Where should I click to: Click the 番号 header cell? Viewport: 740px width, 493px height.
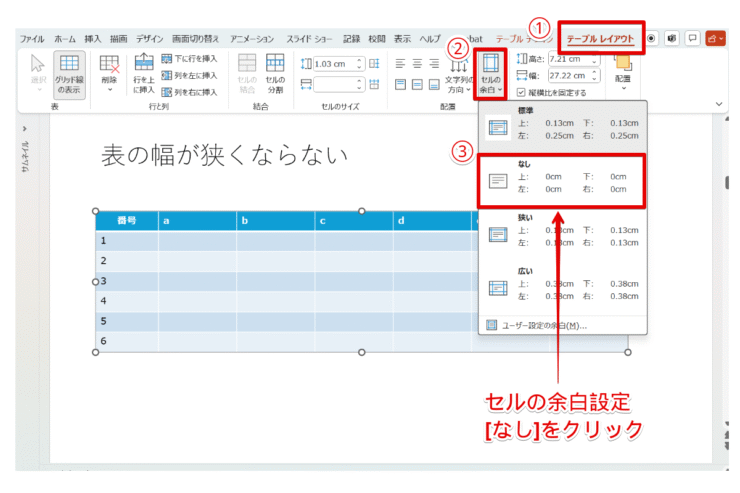click(127, 221)
